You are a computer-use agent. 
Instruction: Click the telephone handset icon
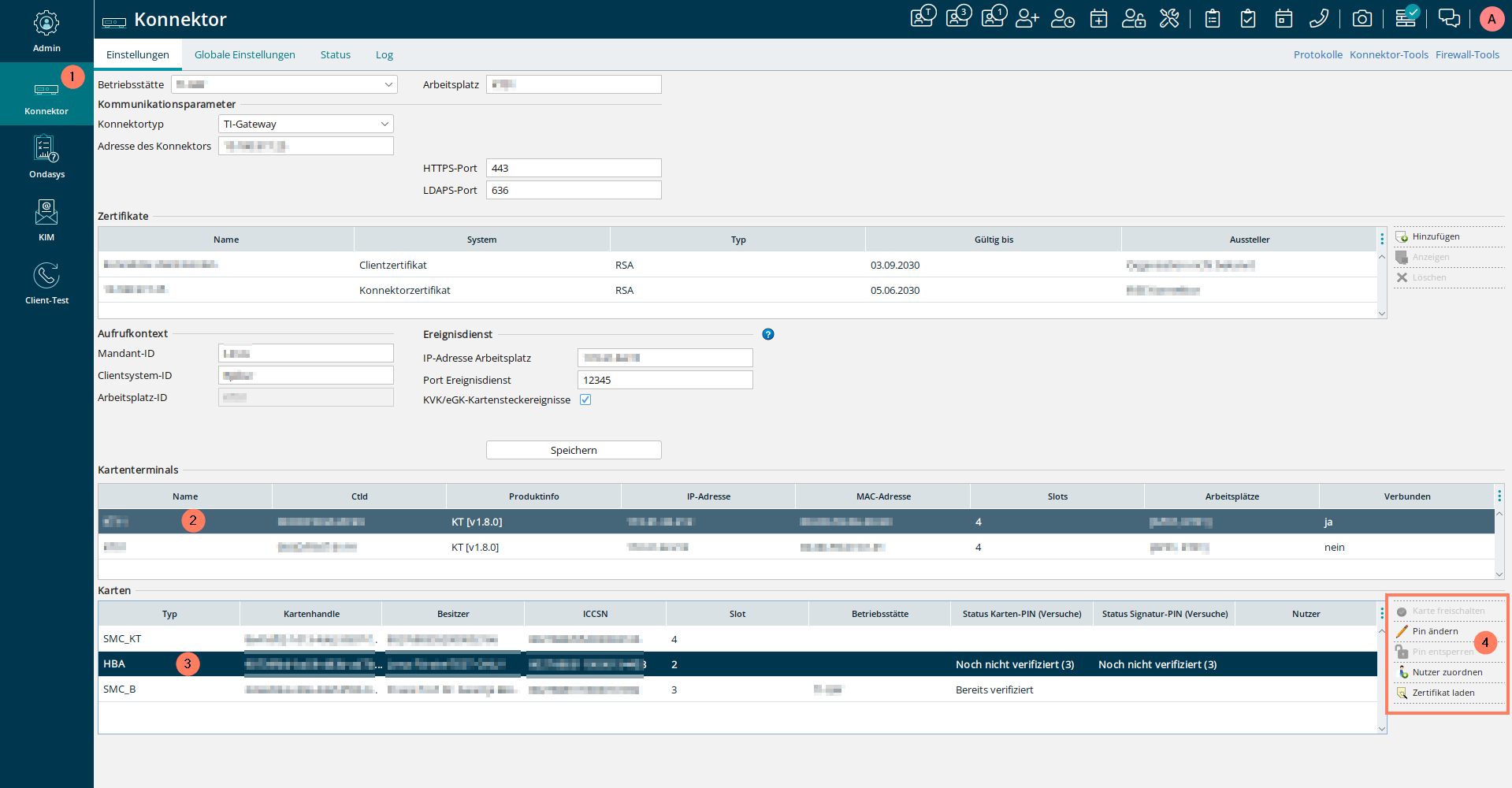[x=1319, y=18]
